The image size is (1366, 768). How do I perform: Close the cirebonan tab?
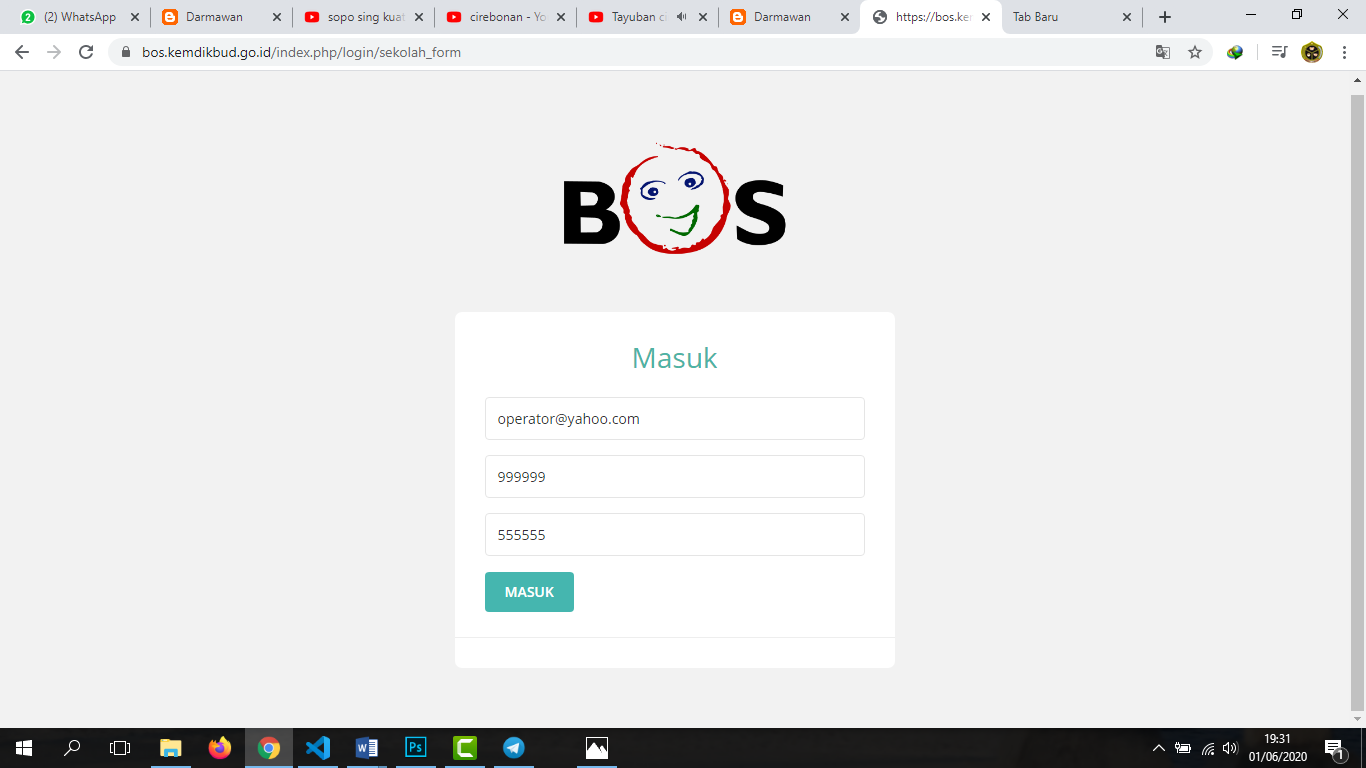tap(561, 17)
